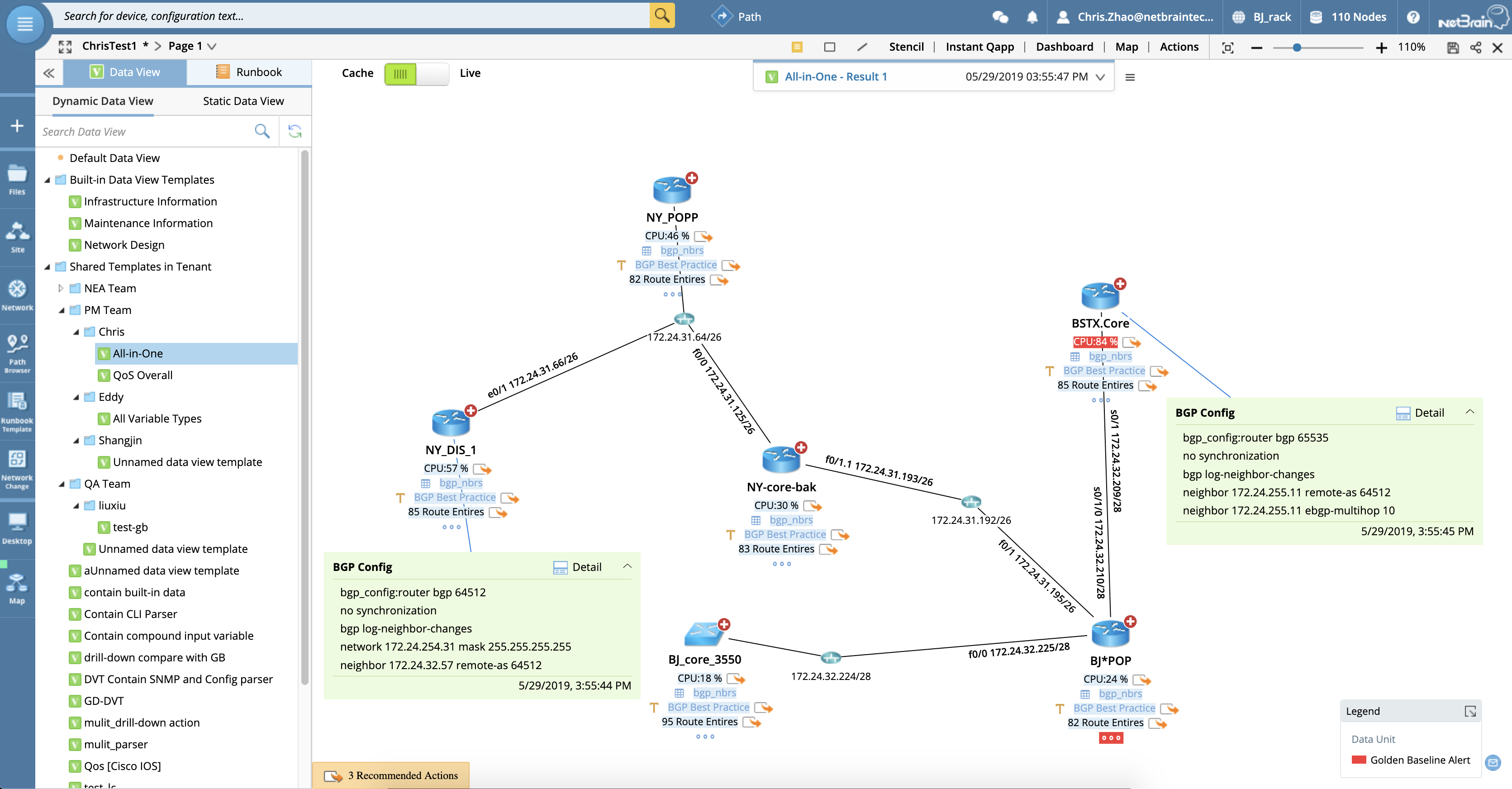Expand the Legend panel

(1470, 711)
